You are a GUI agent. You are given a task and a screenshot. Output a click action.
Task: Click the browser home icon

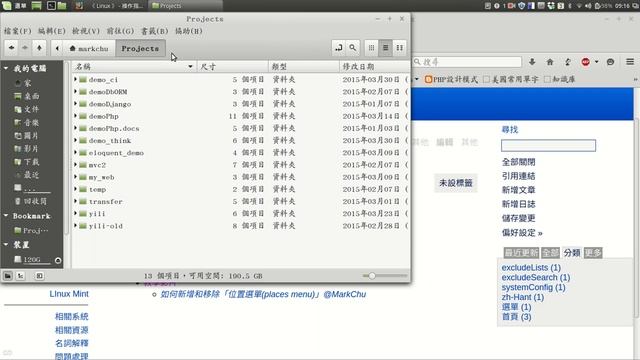click(x=550, y=62)
